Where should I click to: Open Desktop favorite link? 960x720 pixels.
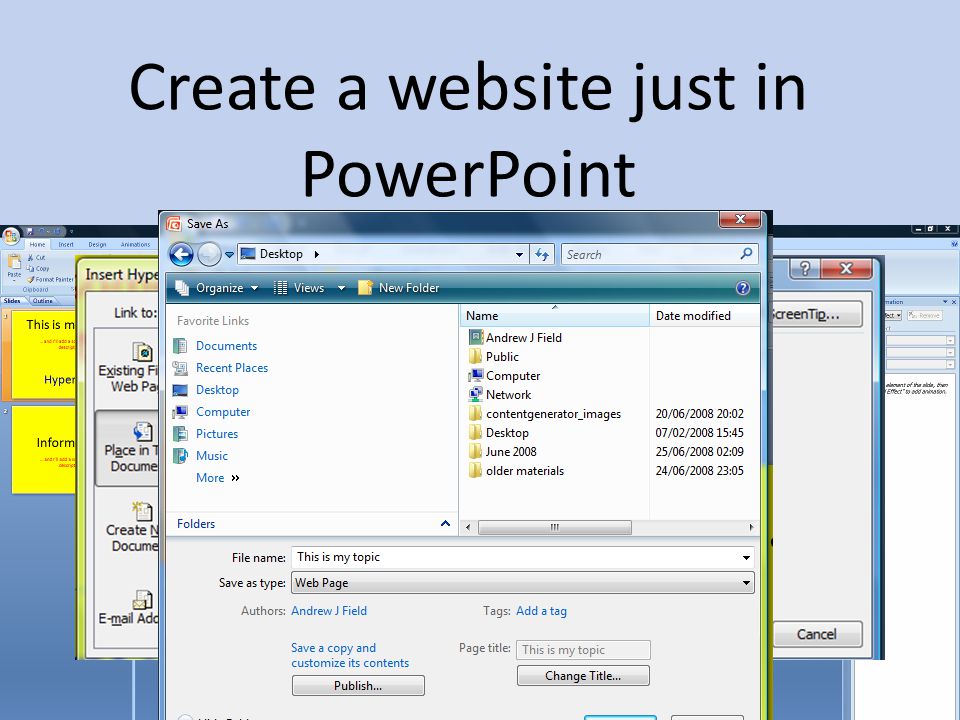(217, 390)
